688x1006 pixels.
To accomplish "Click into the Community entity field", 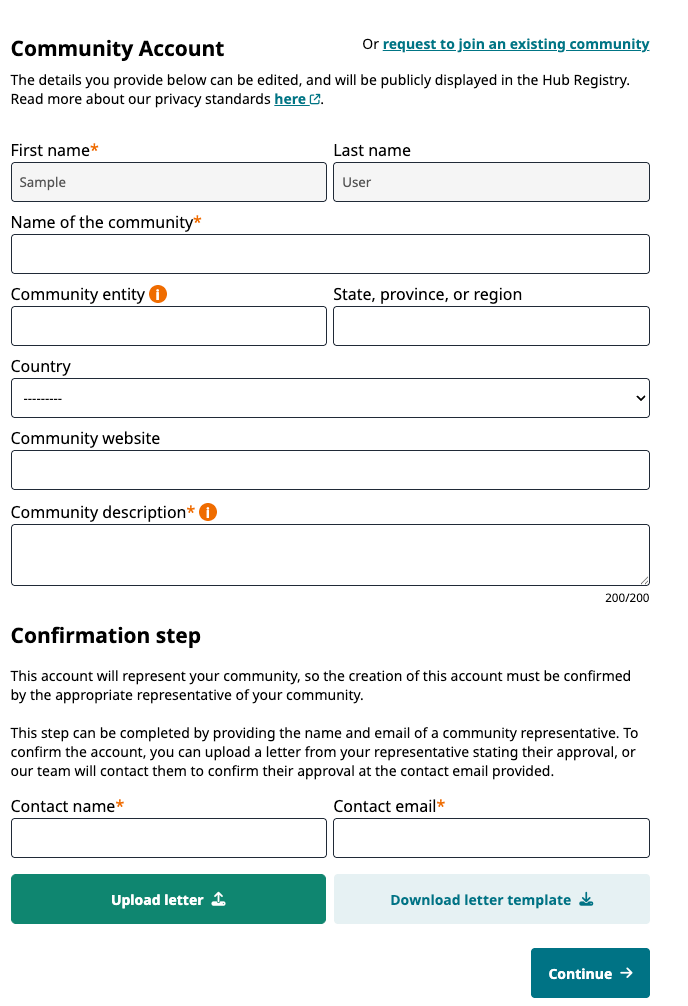I will [169, 326].
